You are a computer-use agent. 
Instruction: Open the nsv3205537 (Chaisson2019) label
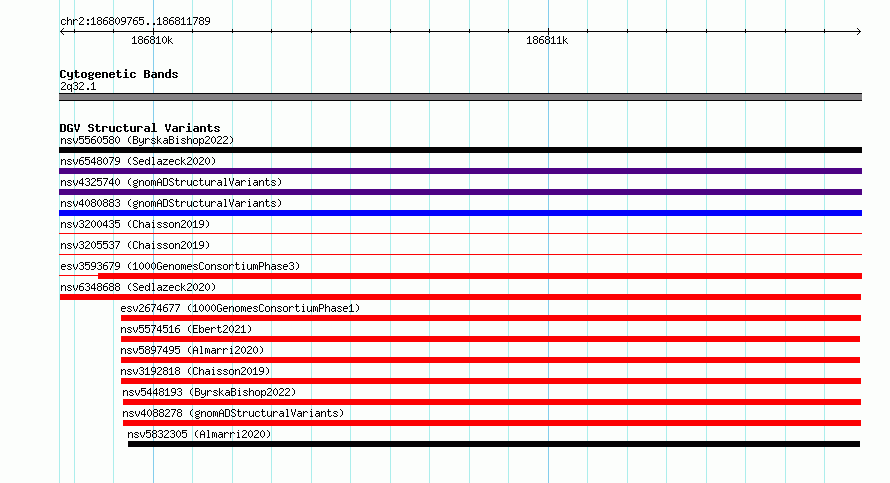(135, 245)
